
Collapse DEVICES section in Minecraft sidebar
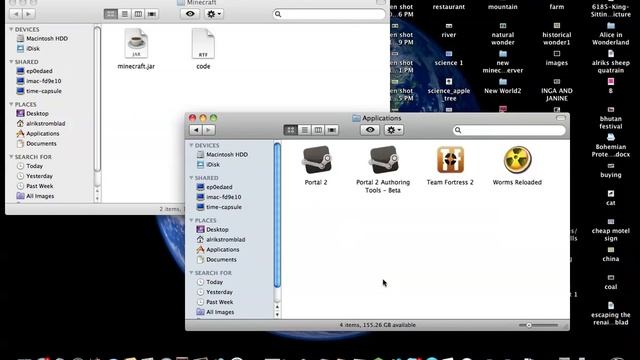click(x=11, y=29)
